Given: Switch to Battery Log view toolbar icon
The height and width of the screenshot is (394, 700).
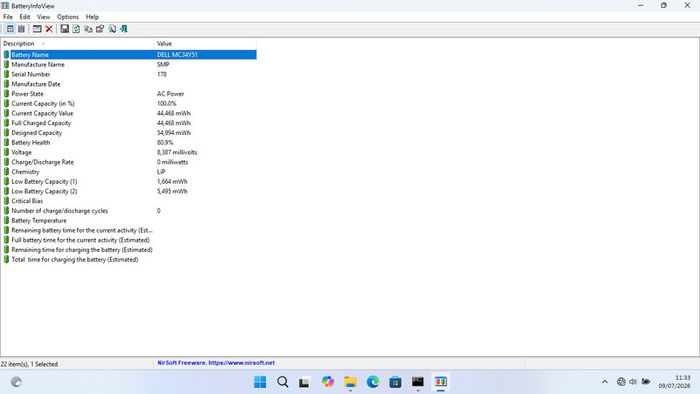Looking at the screenshot, I should (21, 29).
